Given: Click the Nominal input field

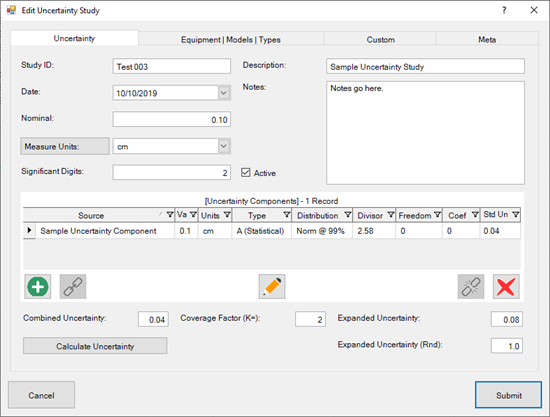Looking at the screenshot, I should pos(172,119).
